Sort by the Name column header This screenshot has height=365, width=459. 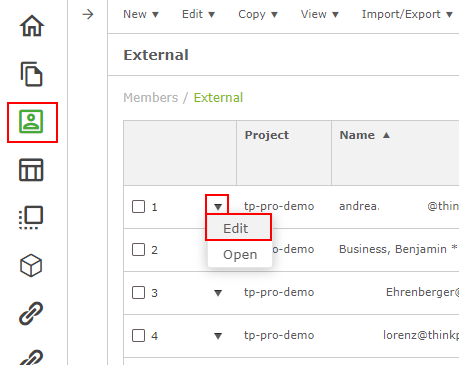pyautogui.click(x=365, y=135)
